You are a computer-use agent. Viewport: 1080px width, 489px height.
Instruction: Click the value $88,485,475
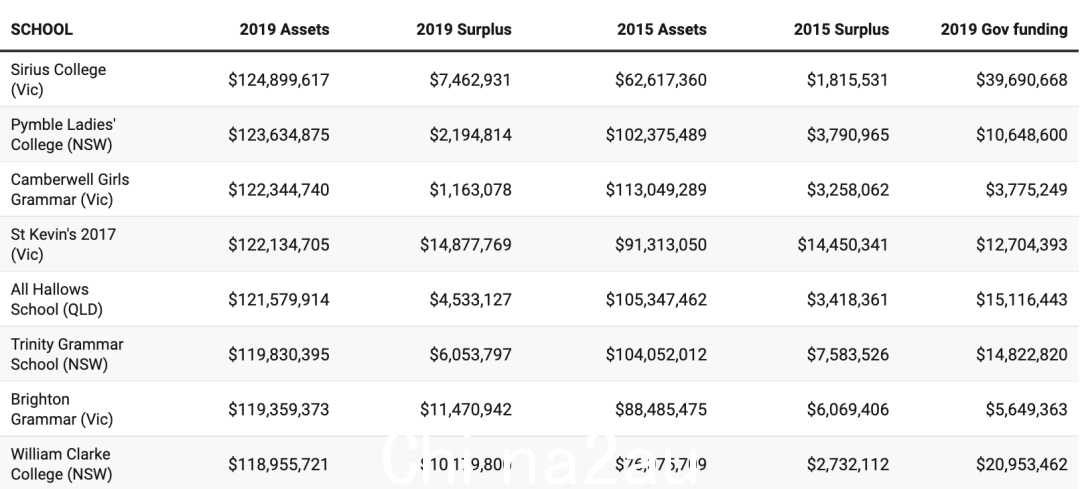click(x=661, y=410)
